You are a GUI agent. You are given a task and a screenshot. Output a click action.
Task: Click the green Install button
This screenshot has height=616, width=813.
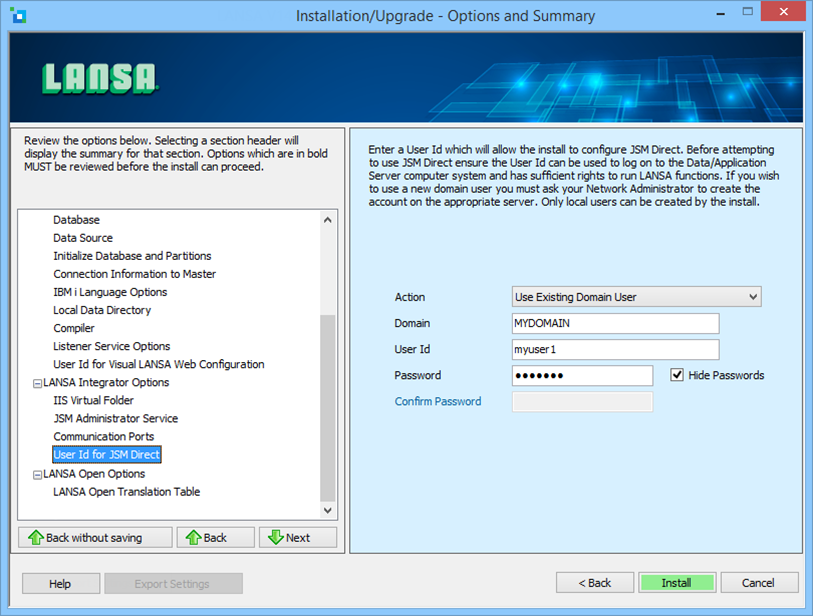point(677,583)
